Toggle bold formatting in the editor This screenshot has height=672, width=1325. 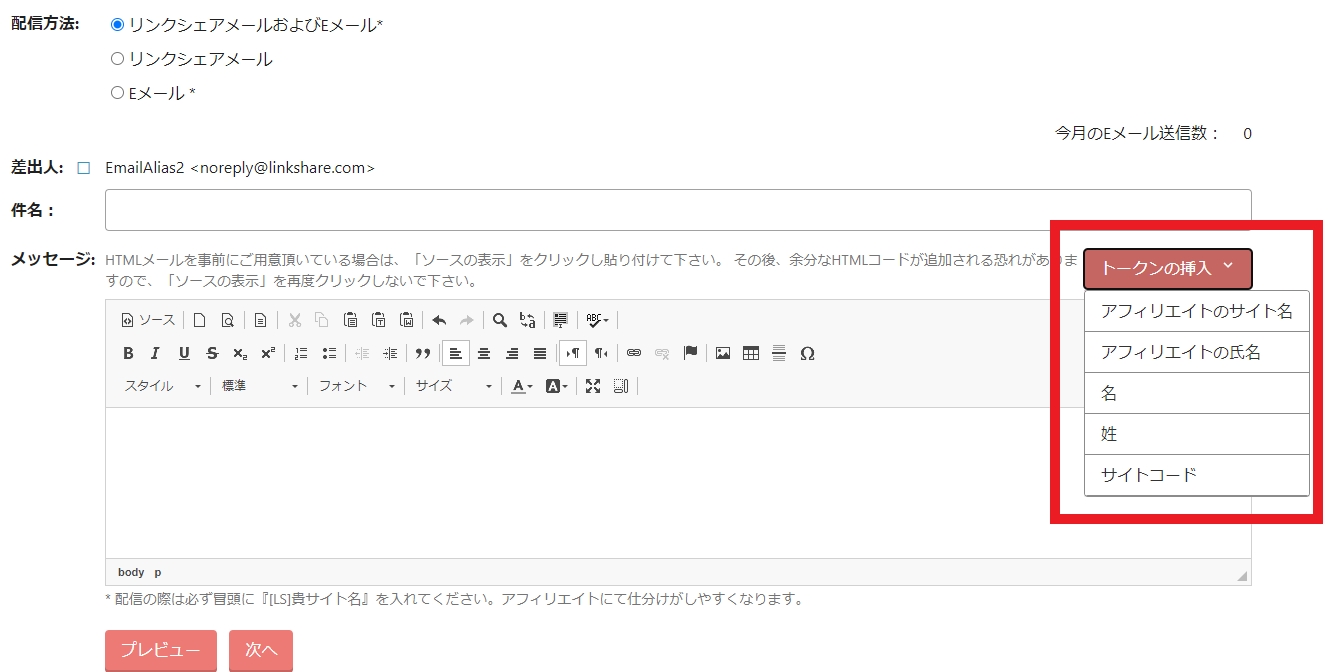(x=128, y=353)
